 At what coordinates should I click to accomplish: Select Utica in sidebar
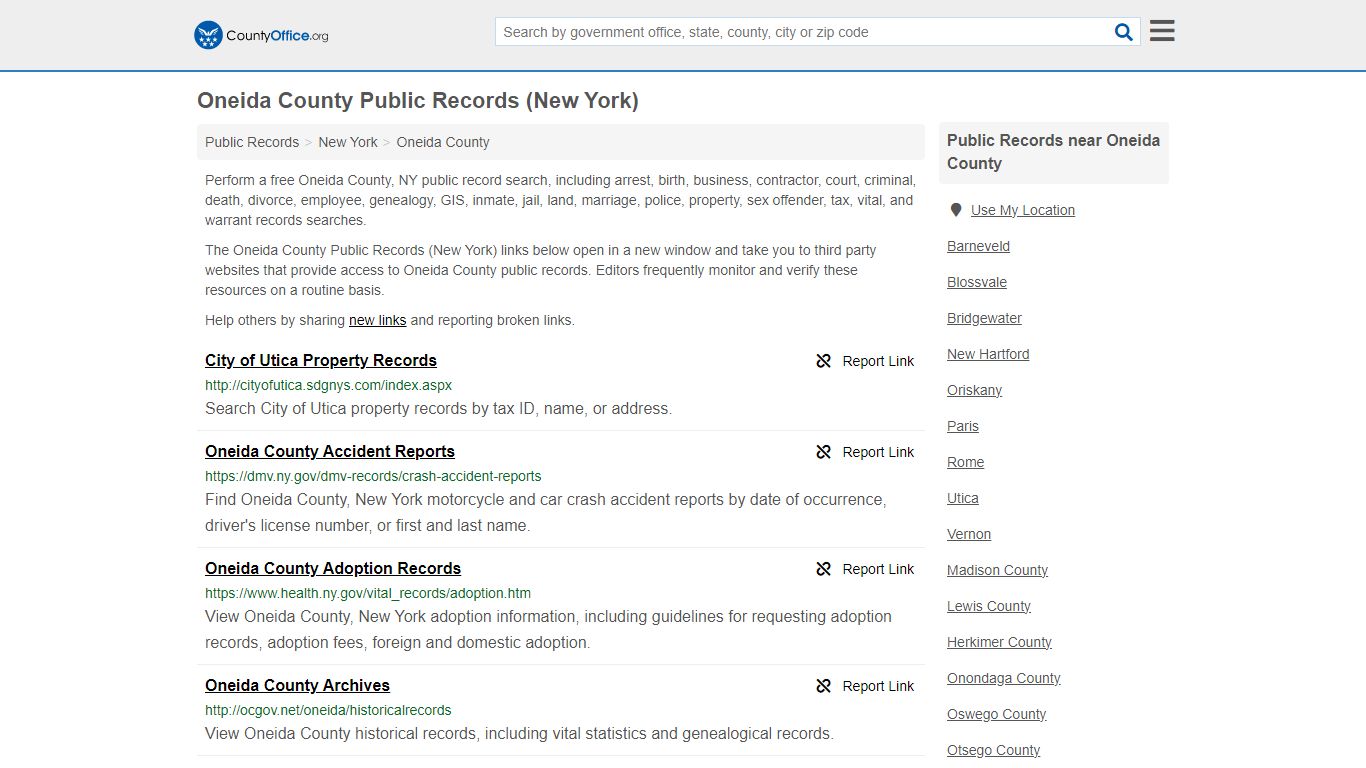coord(963,498)
